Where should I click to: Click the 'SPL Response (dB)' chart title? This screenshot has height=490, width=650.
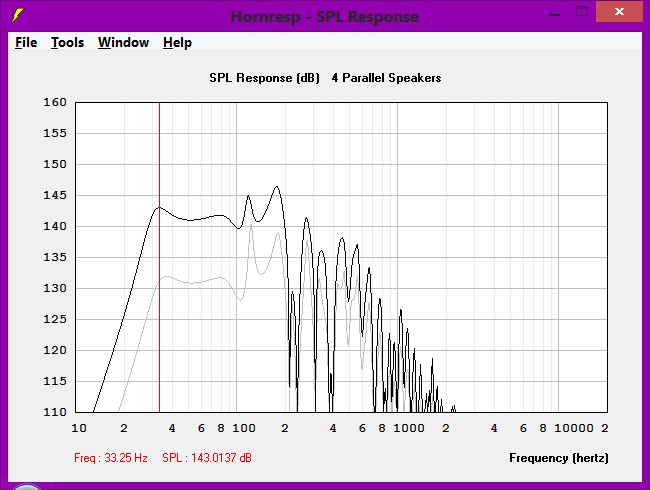click(x=264, y=78)
